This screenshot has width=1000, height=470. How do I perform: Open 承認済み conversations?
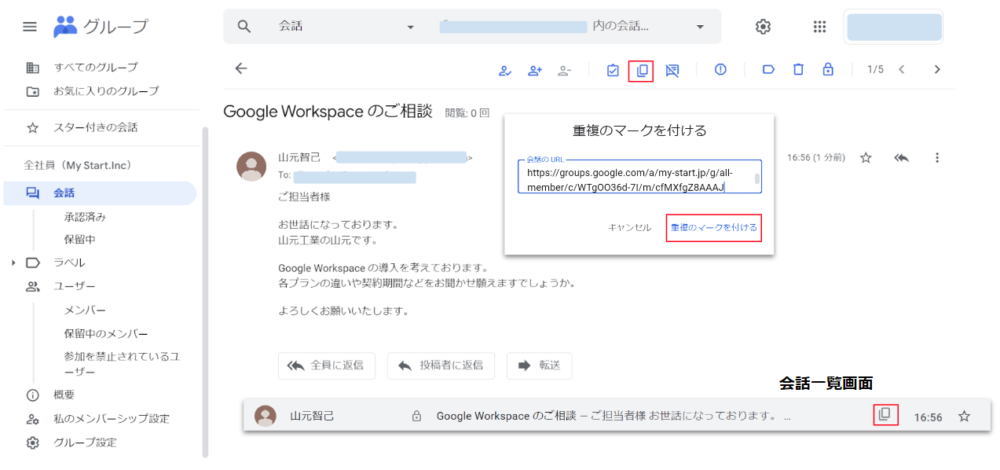coord(84,217)
